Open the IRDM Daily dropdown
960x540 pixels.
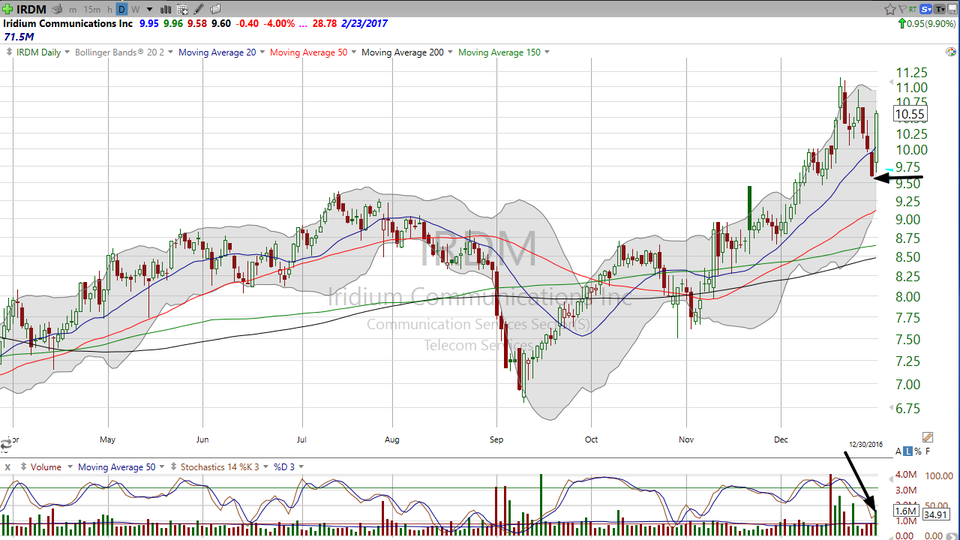click(67, 52)
